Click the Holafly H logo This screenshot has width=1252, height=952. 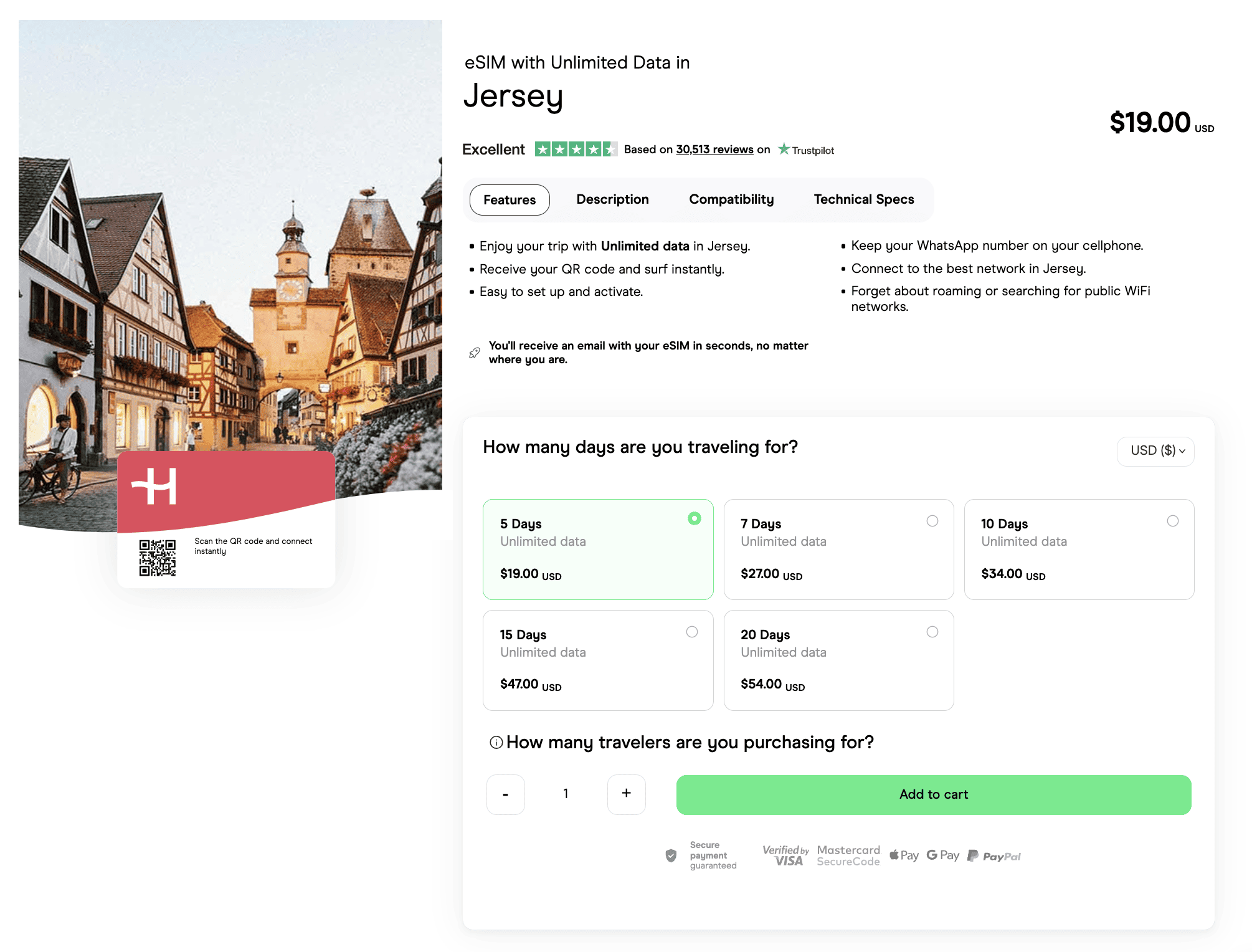point(153,485)
